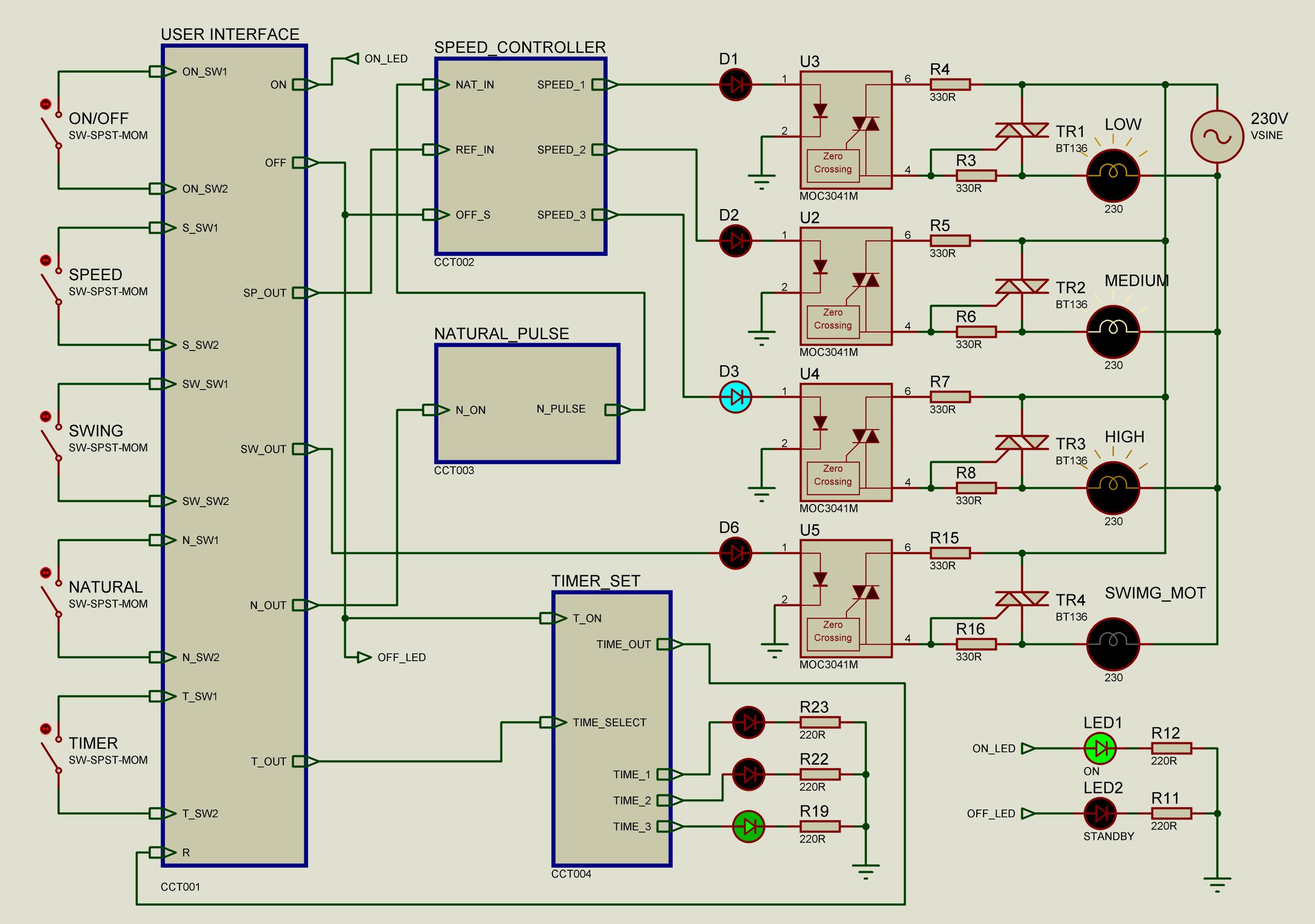
Task: Select triac TR1
Action: 1022,130
